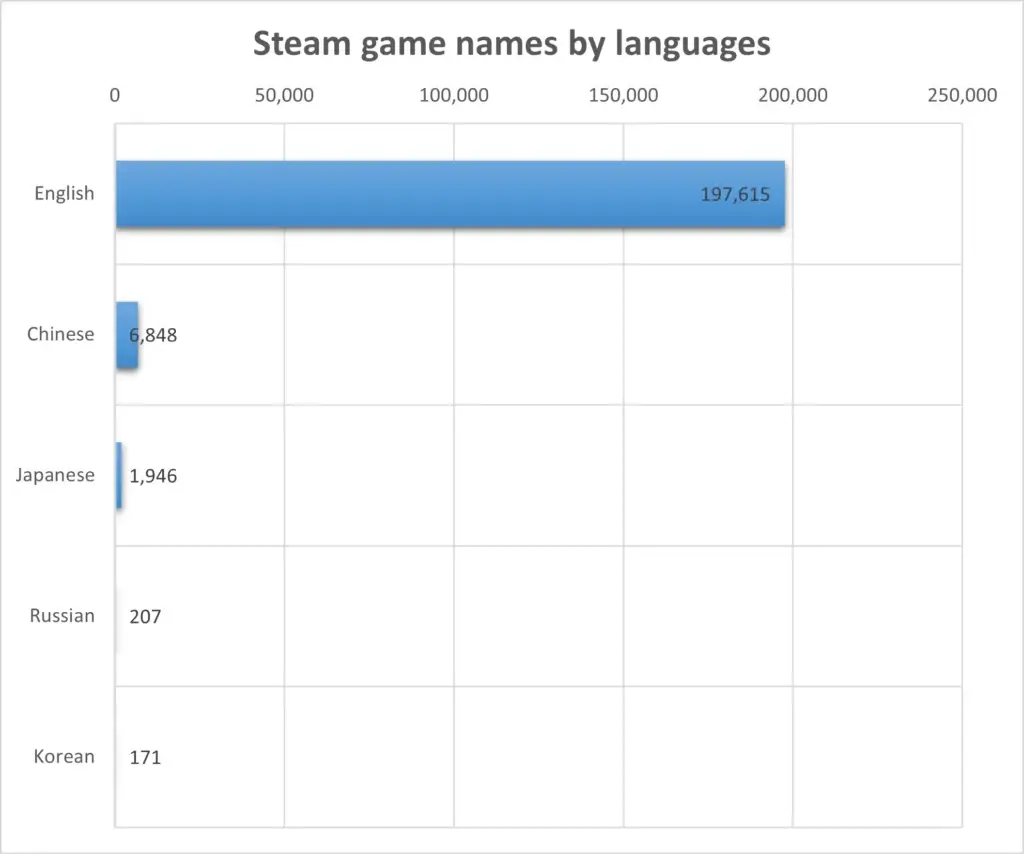
Task: Select the 250,000 axis tick label
Action: (962, 96)
